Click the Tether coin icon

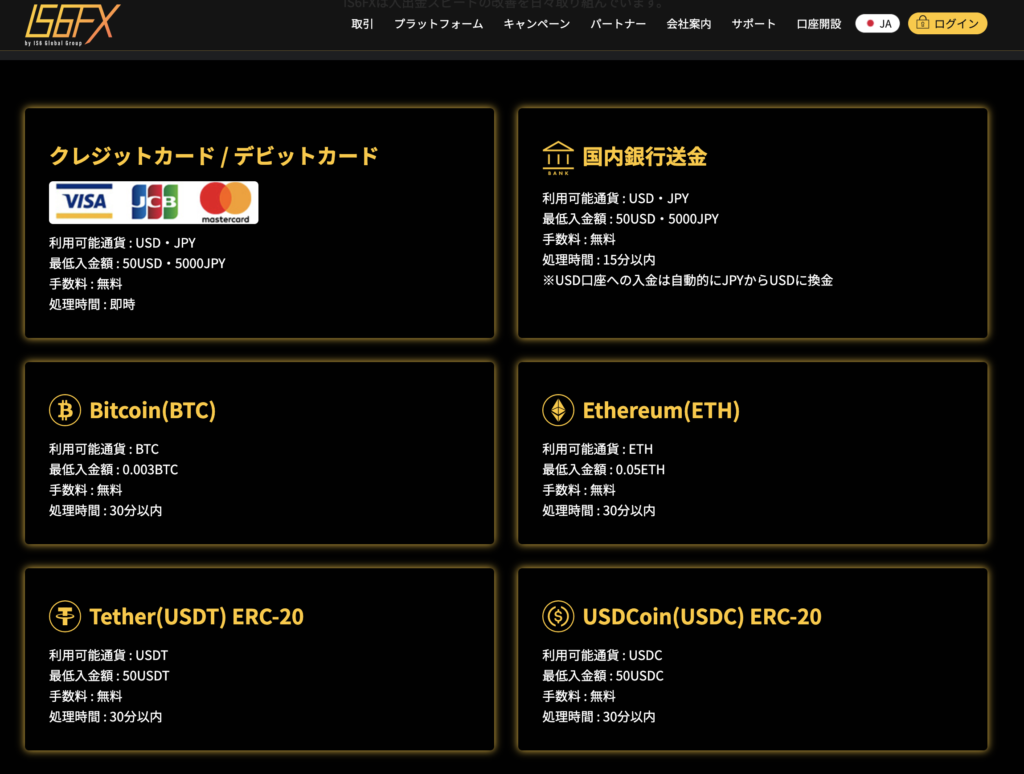65,616
